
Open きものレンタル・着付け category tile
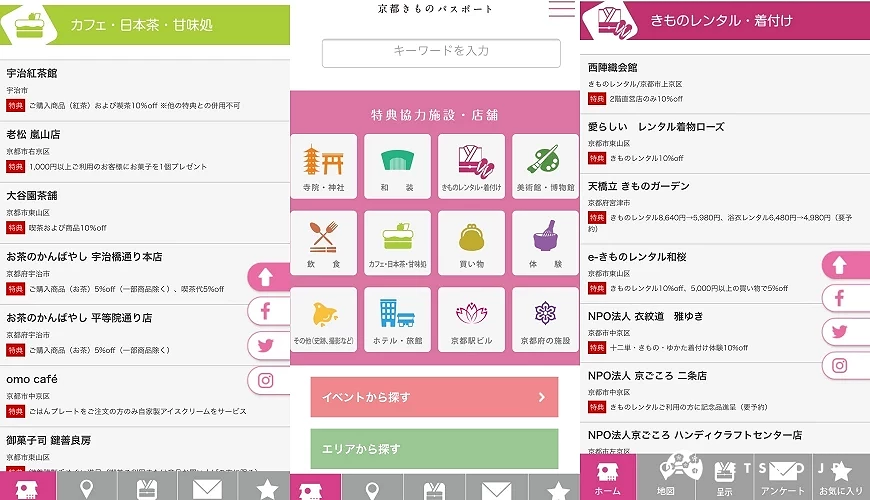472,166
